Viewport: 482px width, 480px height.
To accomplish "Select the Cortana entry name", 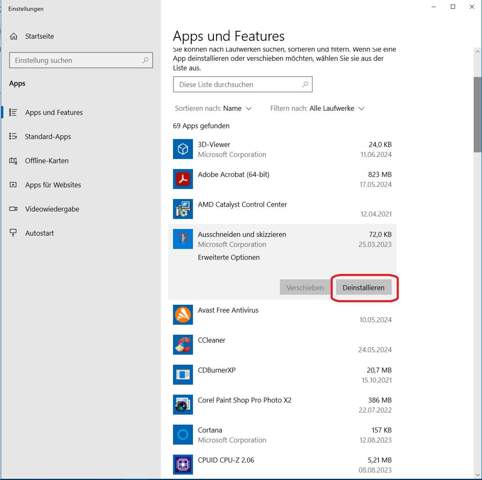I will click(210, 430).
